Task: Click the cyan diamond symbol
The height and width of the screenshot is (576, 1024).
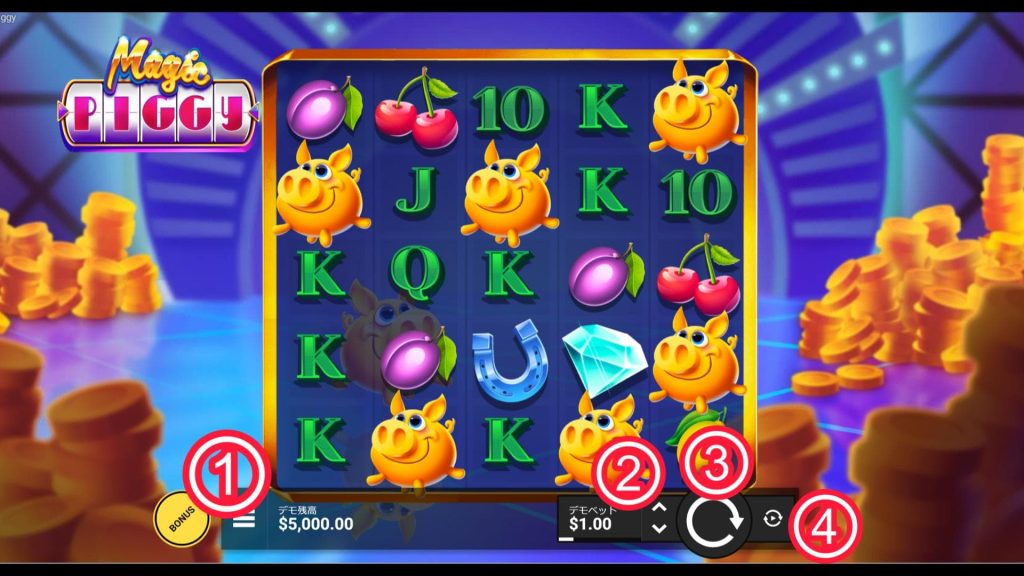Action: click(x=605, y=359)
